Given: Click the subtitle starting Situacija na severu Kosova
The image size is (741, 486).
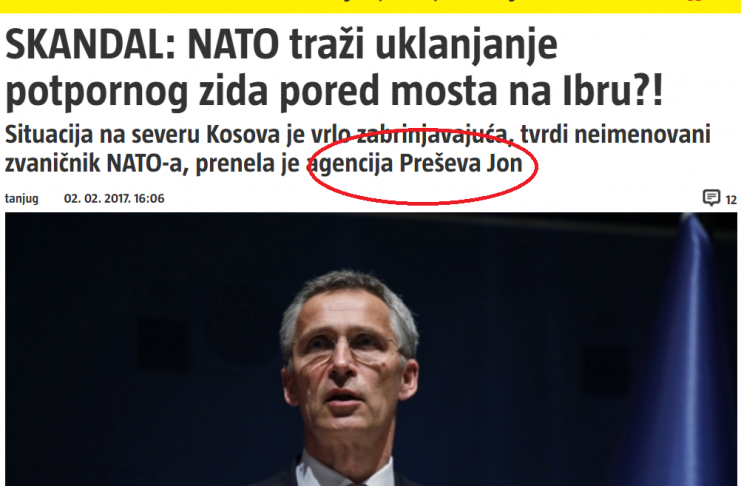Looking at the screenshot, I should coord(358,149).
